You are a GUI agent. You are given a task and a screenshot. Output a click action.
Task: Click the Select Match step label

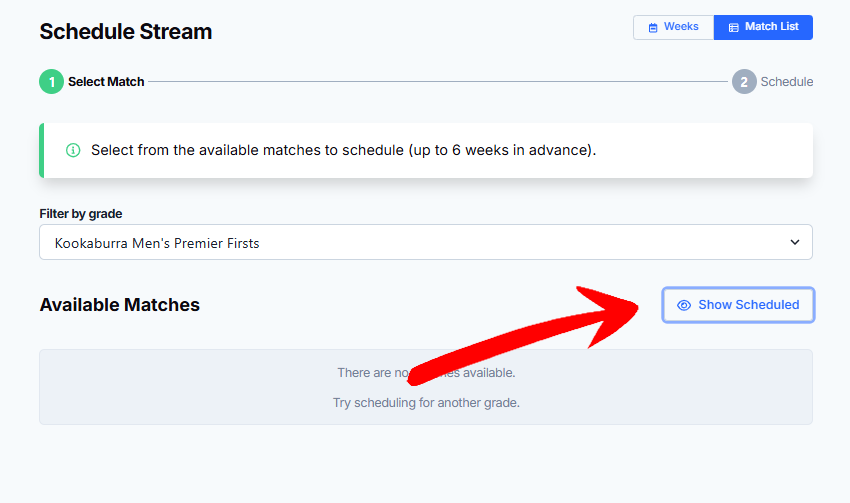click(106, 82)
